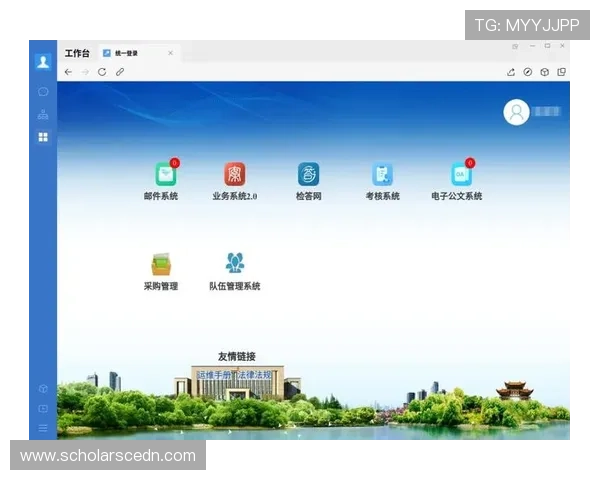Click the copy windows icon in toolbar
Screen dimensions: 600x480
coord(561,72)
